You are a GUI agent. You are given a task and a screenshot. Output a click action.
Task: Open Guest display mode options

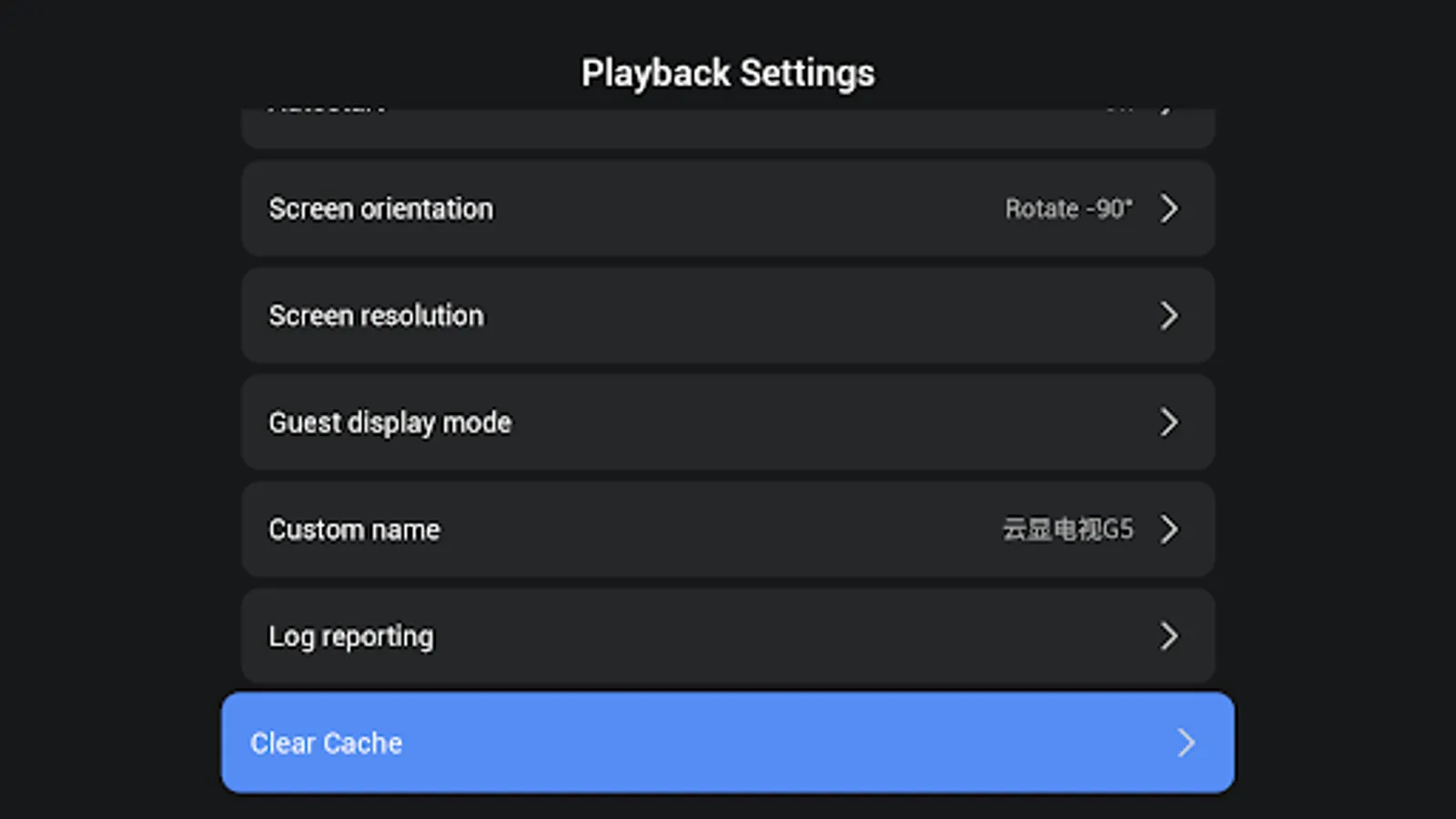390,423
